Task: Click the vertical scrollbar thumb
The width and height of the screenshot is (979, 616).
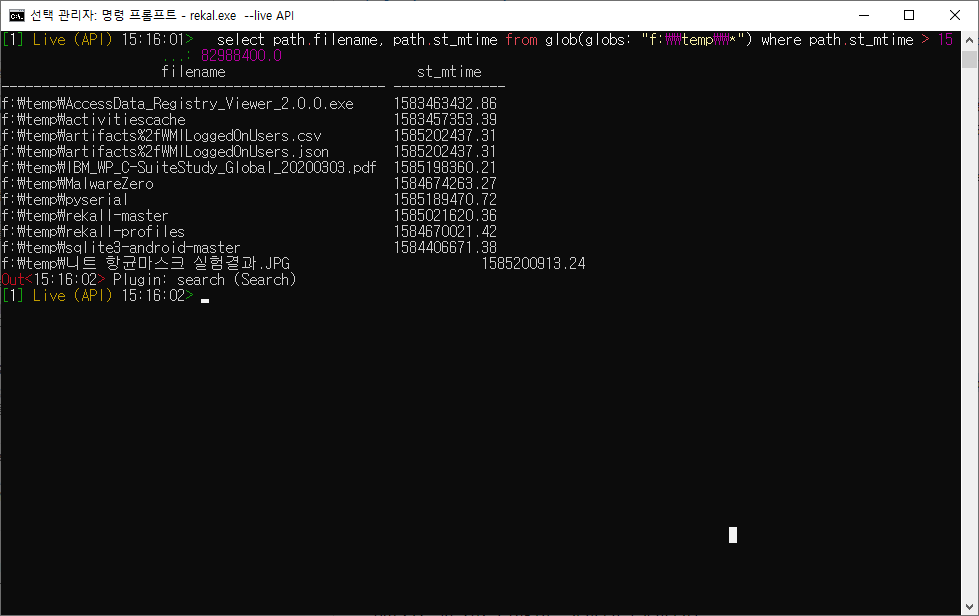Action: click(969, 59)
